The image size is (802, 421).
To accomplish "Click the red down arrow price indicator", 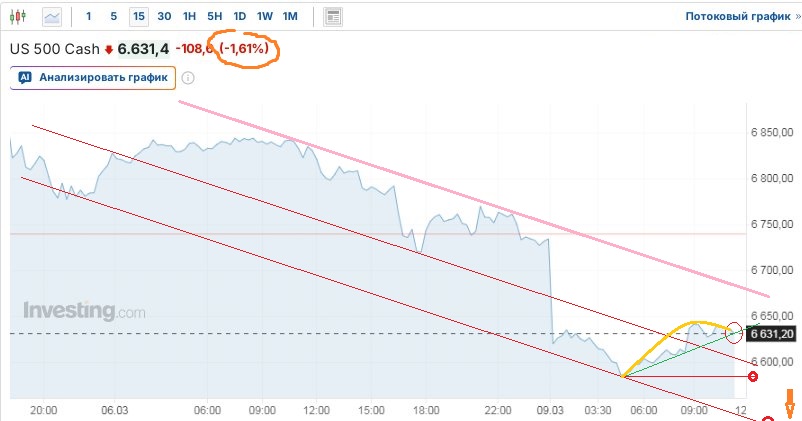I will coord(108,49).
